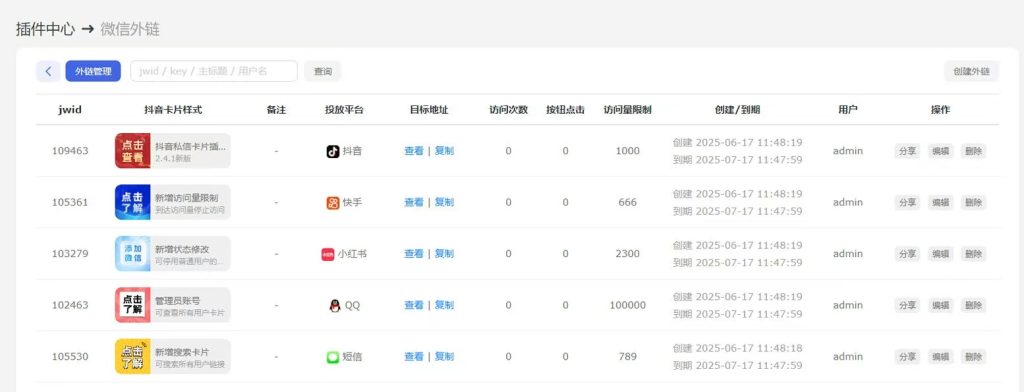Click the 访问量限制 column header
This screenshot has height=392, width=1024.
point(628,110)
